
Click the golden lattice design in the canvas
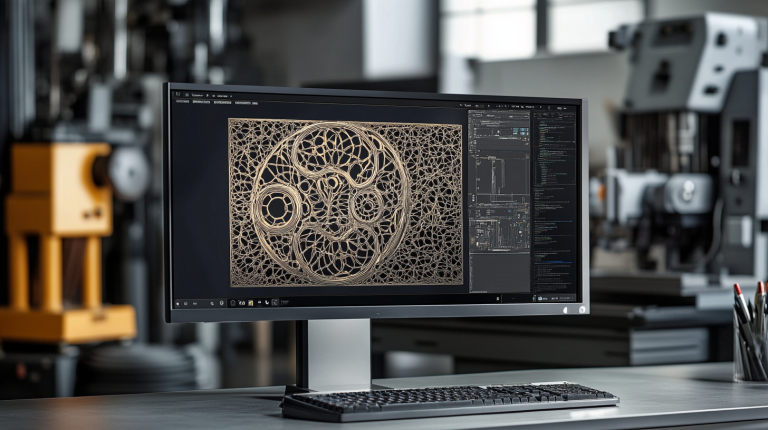pos(346,202)
